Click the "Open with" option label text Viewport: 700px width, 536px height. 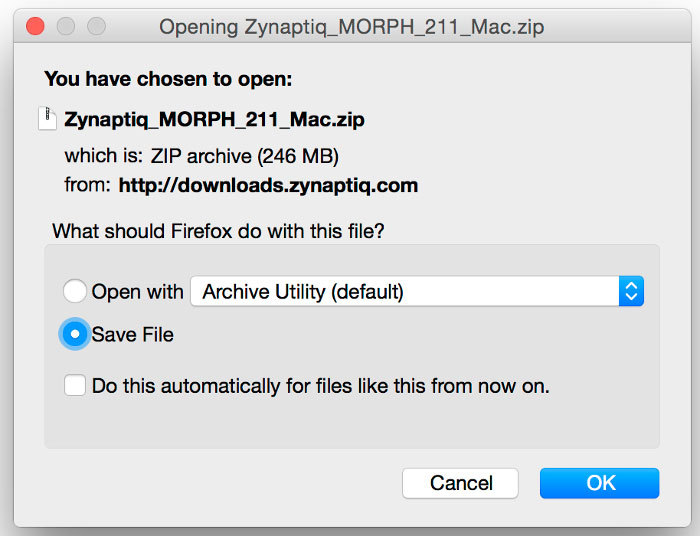(137, 292)
